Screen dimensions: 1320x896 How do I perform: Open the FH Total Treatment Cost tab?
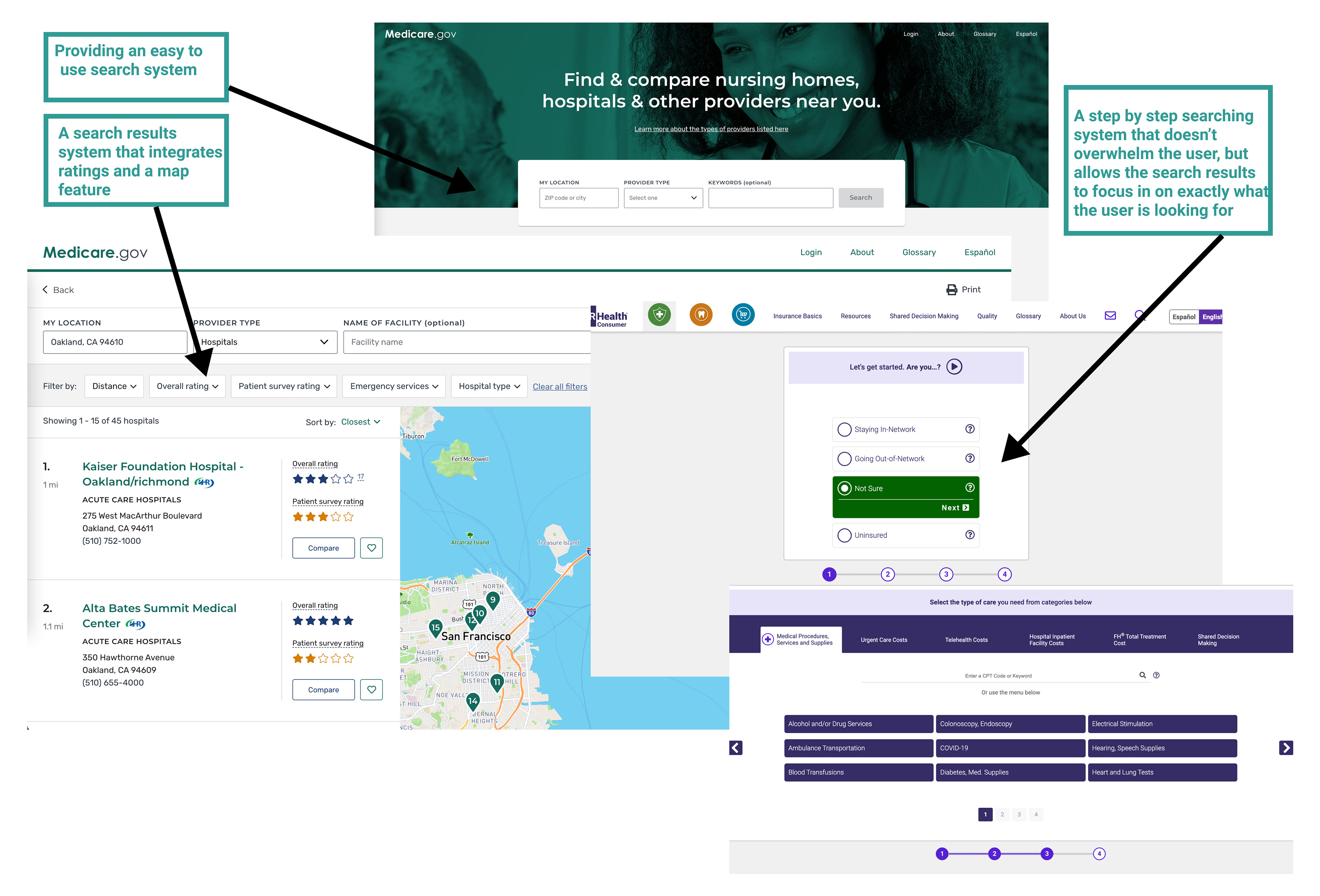click(x=1140, y=640)
